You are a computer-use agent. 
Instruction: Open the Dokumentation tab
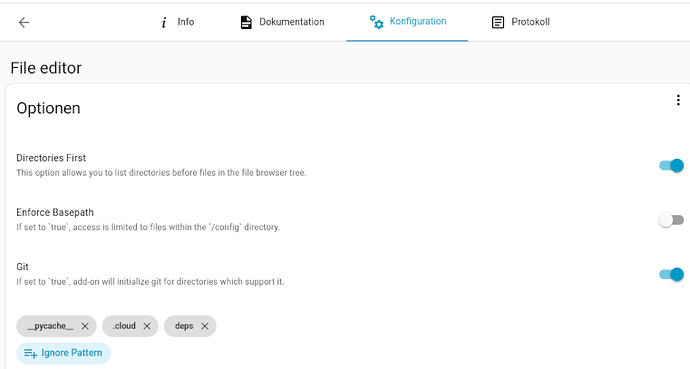click(282, 22)
